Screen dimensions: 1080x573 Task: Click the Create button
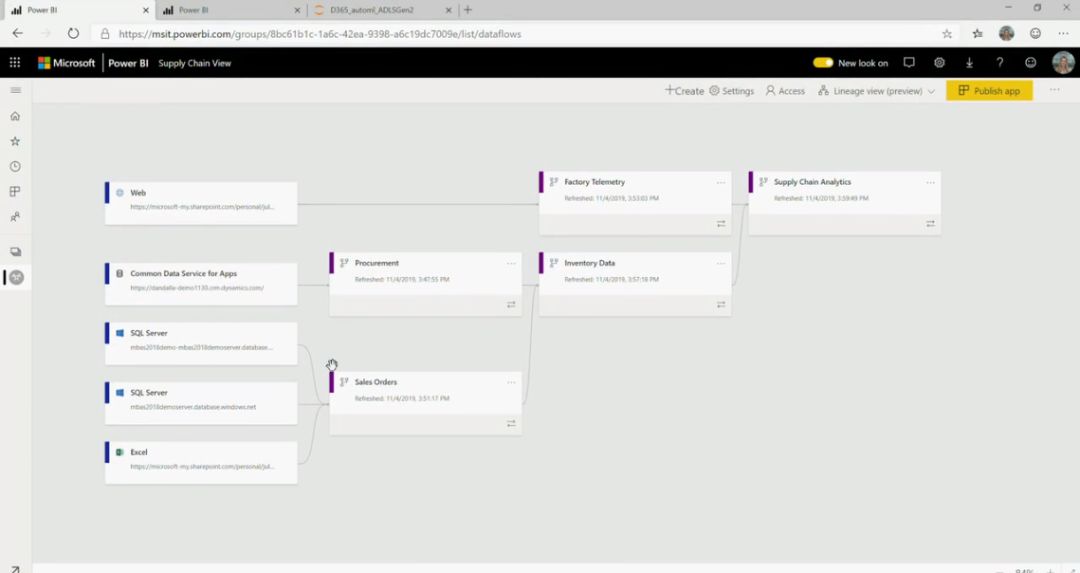click(684, 91)
